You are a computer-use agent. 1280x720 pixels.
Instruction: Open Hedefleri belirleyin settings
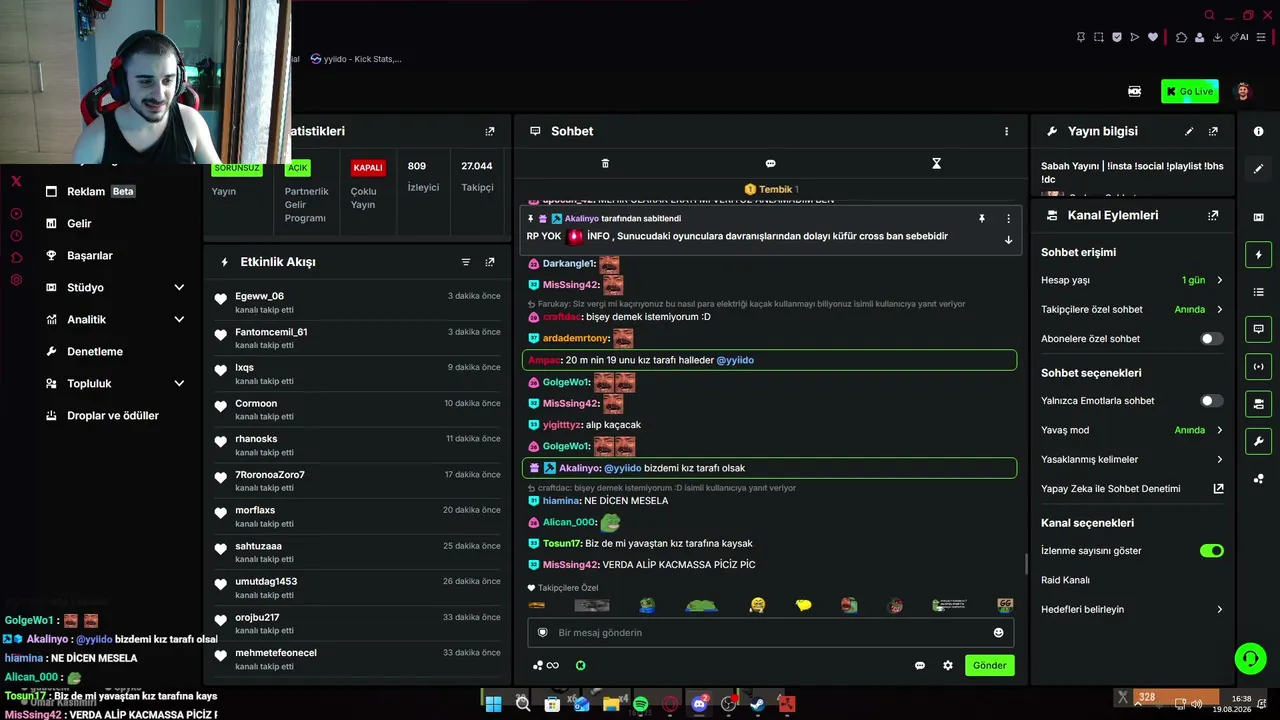[x=1132, y=610]
